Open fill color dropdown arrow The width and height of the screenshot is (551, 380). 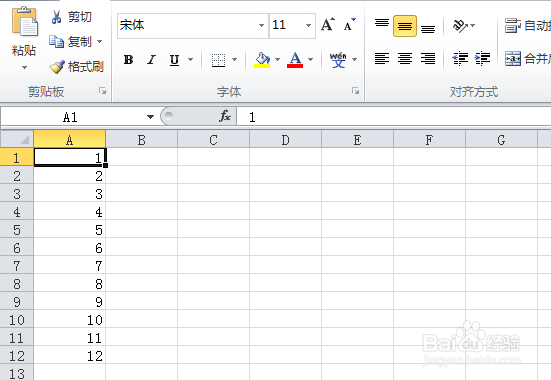pos(277,59)
